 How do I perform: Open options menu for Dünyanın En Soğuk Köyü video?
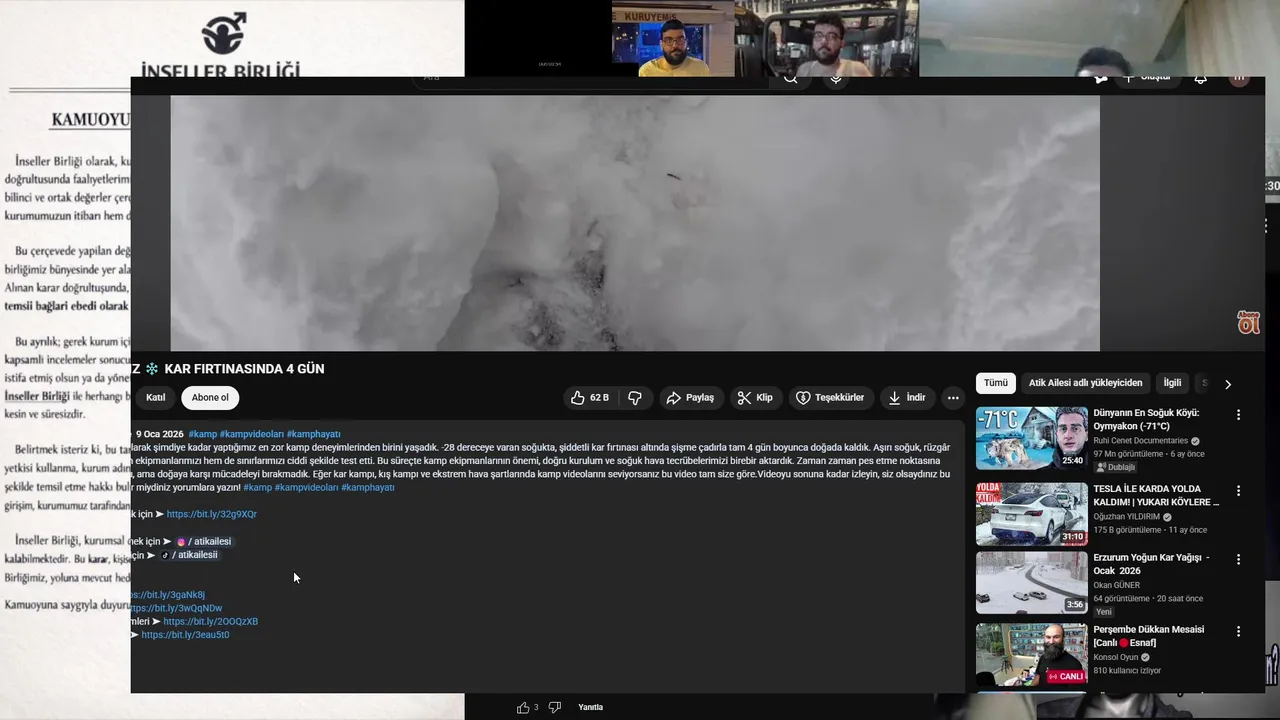1238,415
